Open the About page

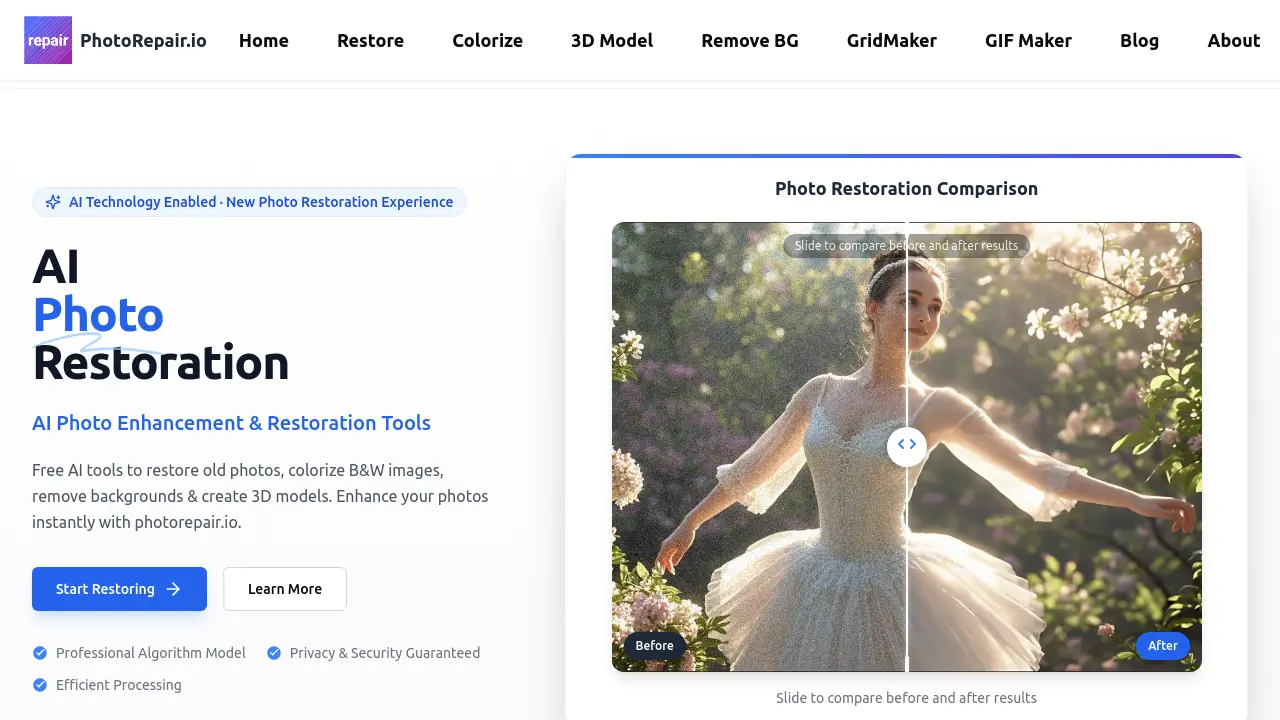tap(1233, 40)
